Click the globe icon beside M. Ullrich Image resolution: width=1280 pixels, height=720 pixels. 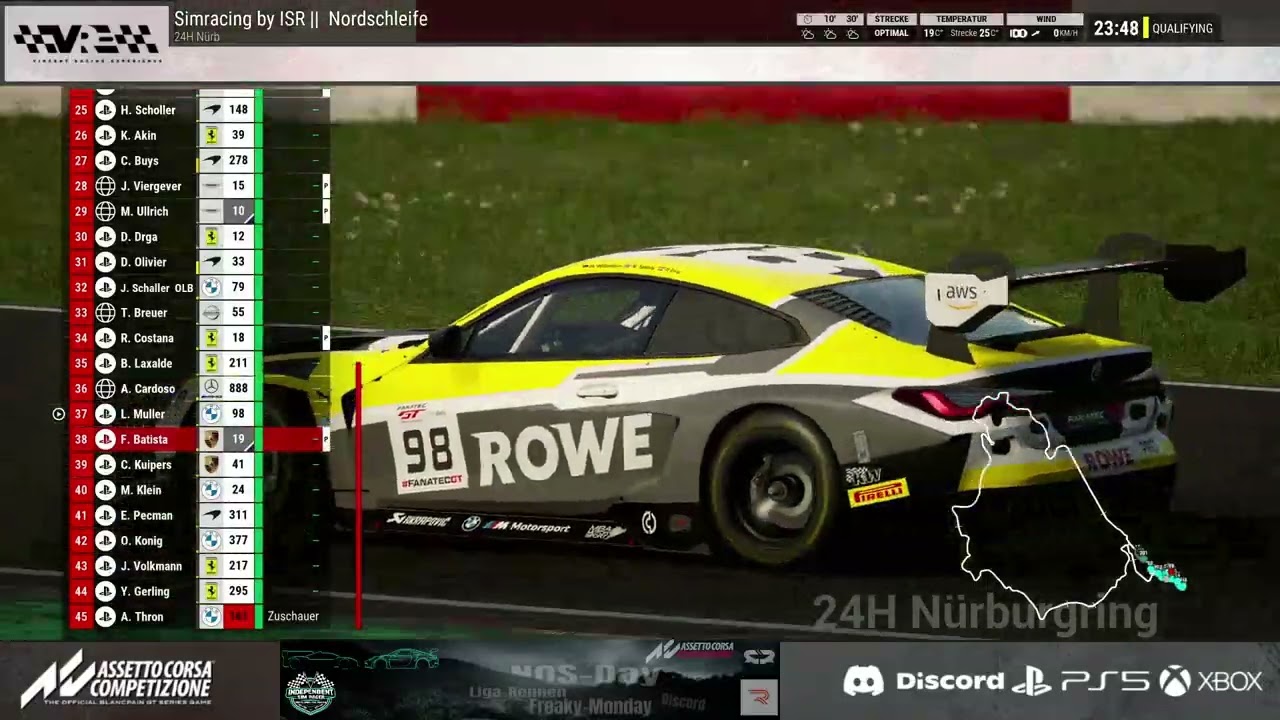[x=105, y=211]
